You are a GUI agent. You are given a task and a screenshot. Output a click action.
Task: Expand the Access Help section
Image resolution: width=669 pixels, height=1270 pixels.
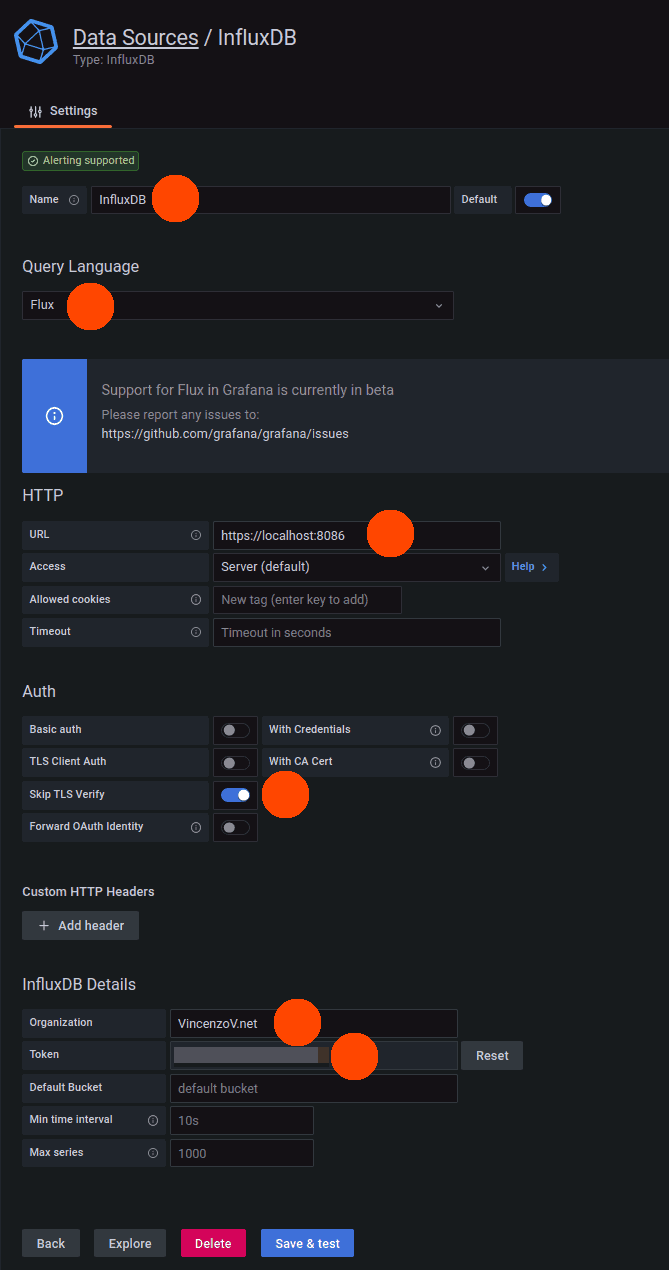coord(531,567)
